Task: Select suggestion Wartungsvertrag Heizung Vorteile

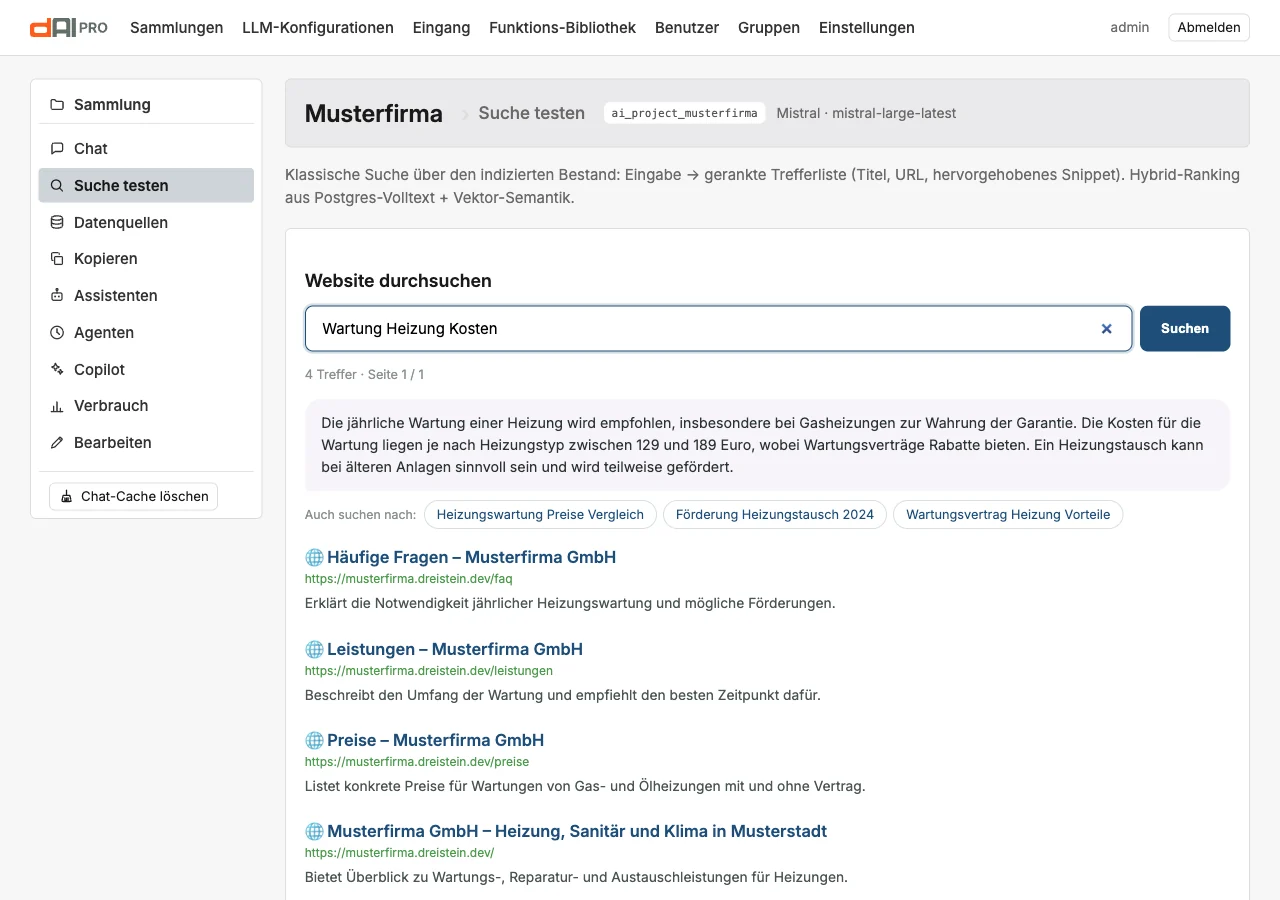Action: point(1008,515)
